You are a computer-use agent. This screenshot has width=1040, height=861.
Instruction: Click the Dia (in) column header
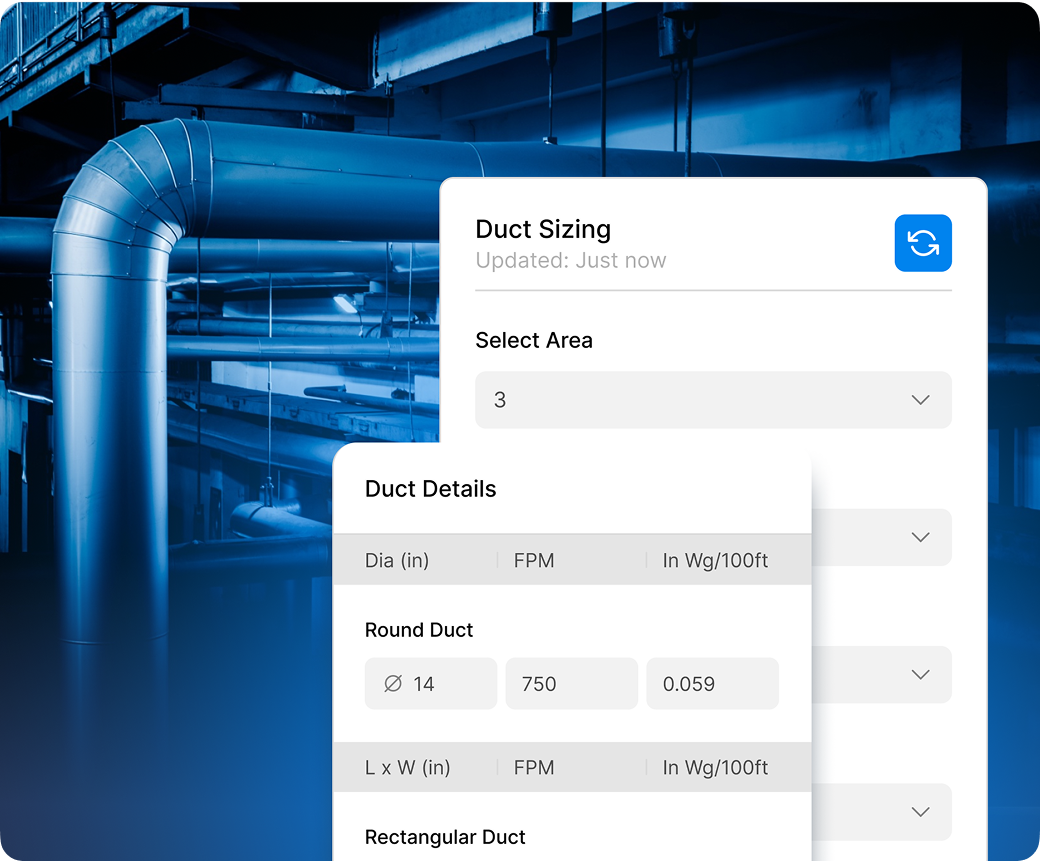(397, 561)
